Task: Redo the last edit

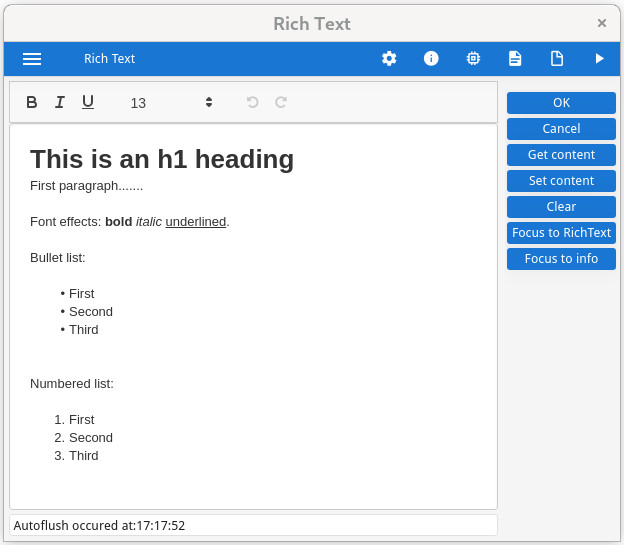Action: (281, 102)
